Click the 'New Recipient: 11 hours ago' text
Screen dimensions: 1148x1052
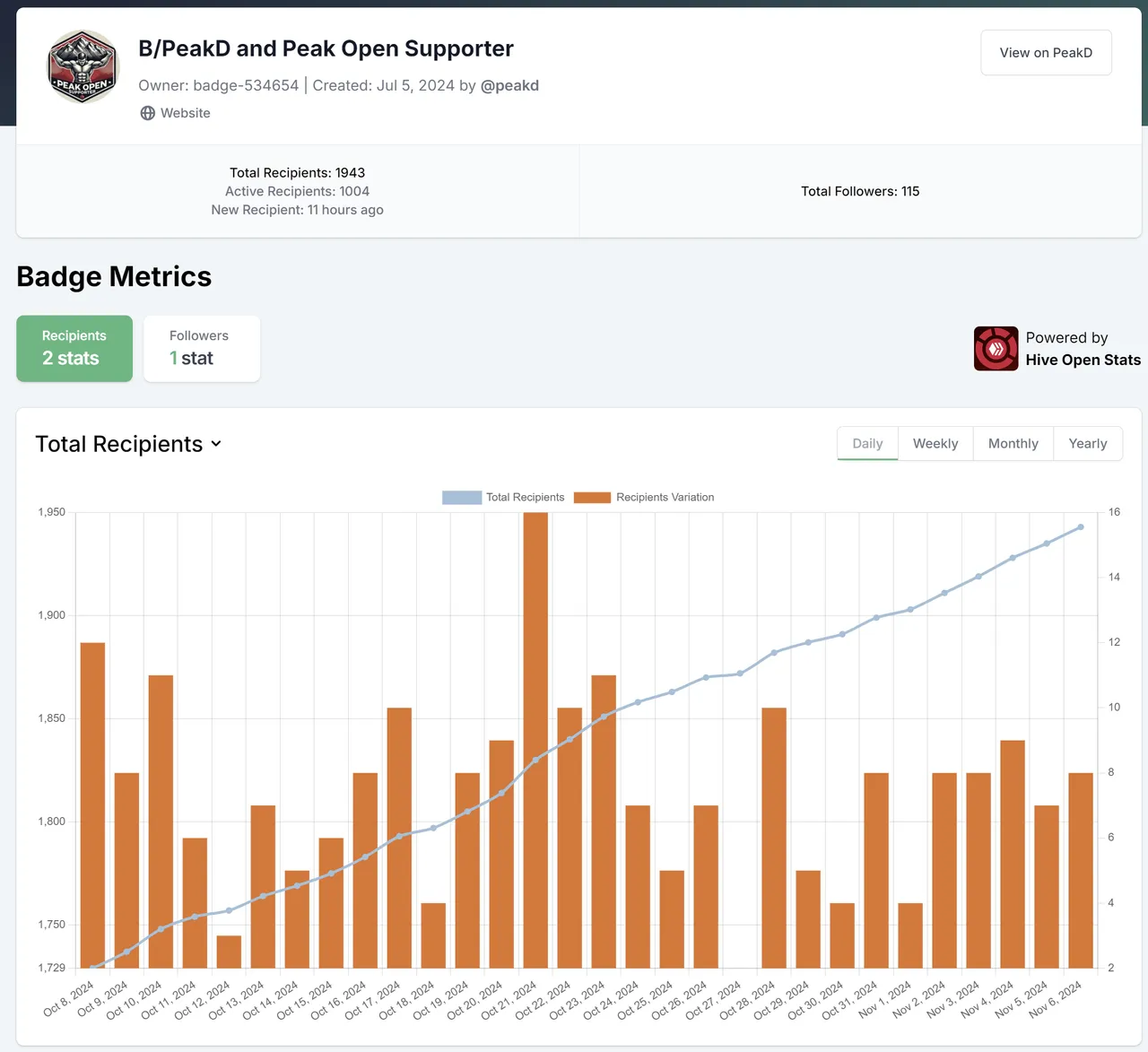coord(297,210)
